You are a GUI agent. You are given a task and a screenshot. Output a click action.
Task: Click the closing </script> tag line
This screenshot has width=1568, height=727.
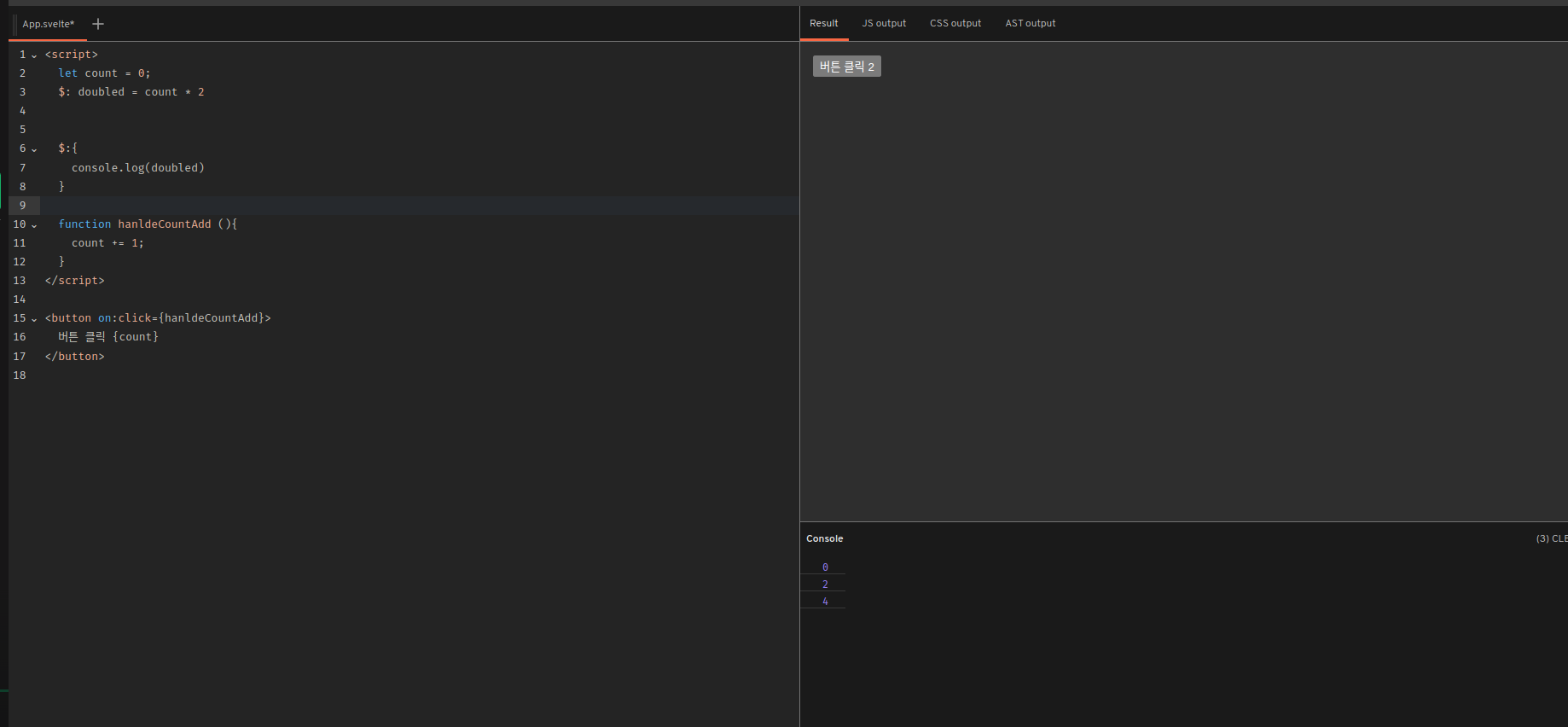74,281
